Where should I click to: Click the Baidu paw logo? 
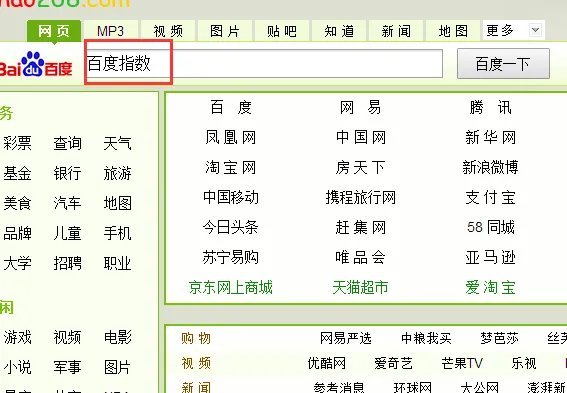click(35, 64)
